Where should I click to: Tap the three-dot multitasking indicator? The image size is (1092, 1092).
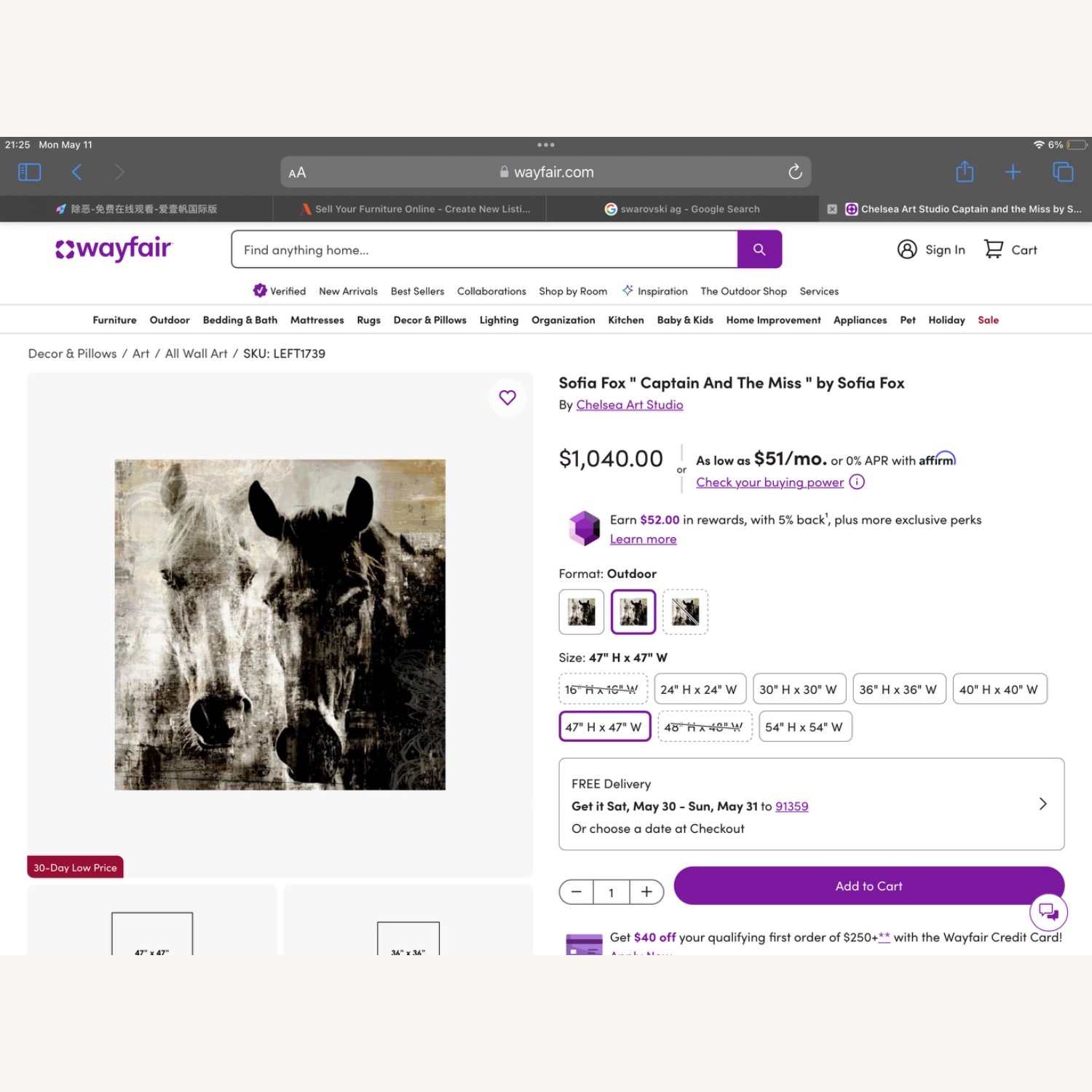coord(546,145)
